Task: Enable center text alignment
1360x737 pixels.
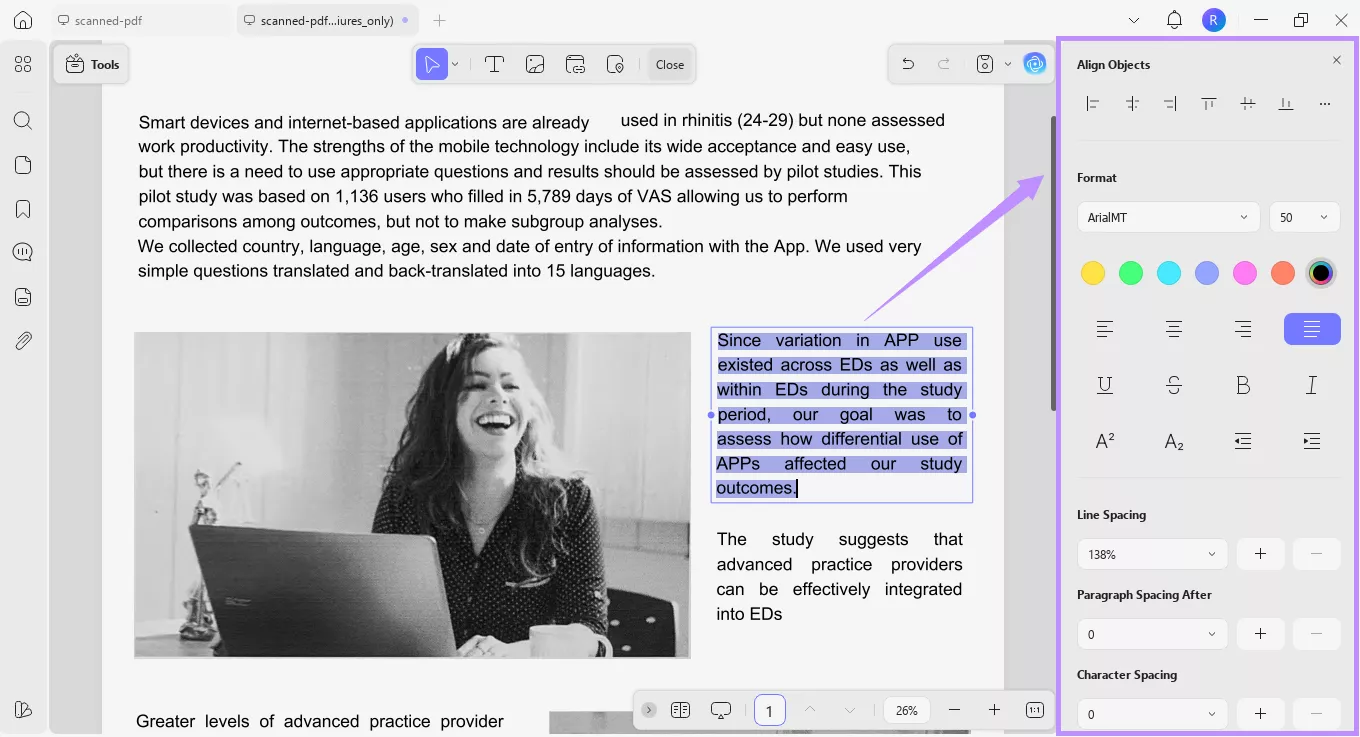Action: pos(1173,328)
